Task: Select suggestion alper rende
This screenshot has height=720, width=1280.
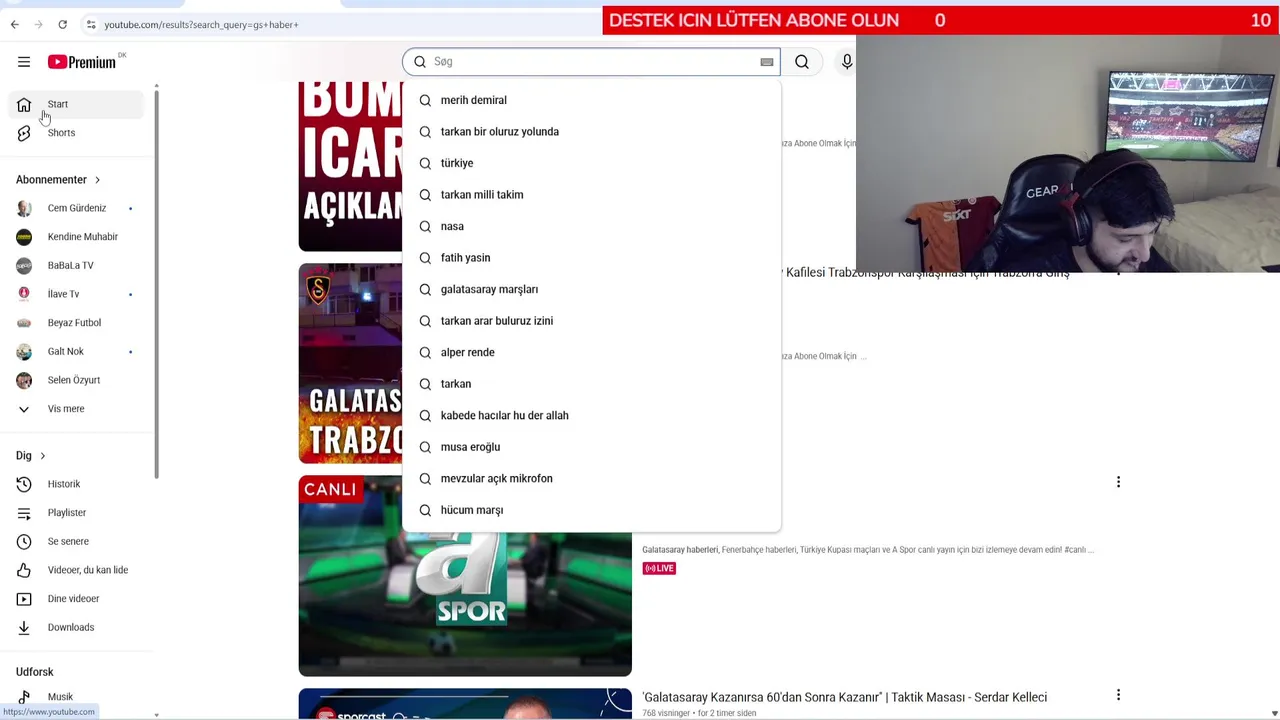Action: [591, 352]
